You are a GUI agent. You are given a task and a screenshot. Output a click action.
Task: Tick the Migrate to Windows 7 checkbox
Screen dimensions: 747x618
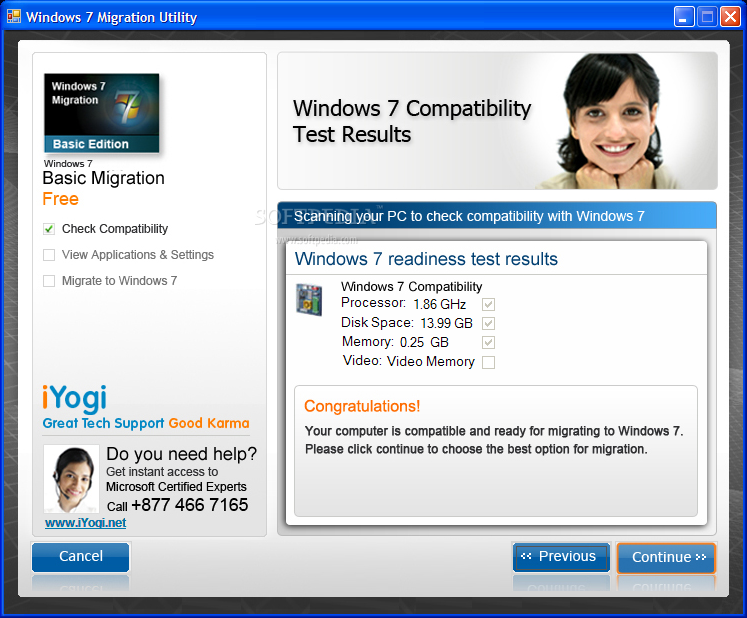pyautogui.click(x=49, y=281)
